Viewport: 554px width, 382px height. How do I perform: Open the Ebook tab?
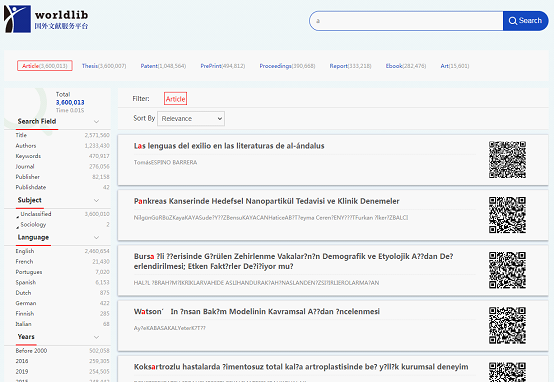point(406,66)
